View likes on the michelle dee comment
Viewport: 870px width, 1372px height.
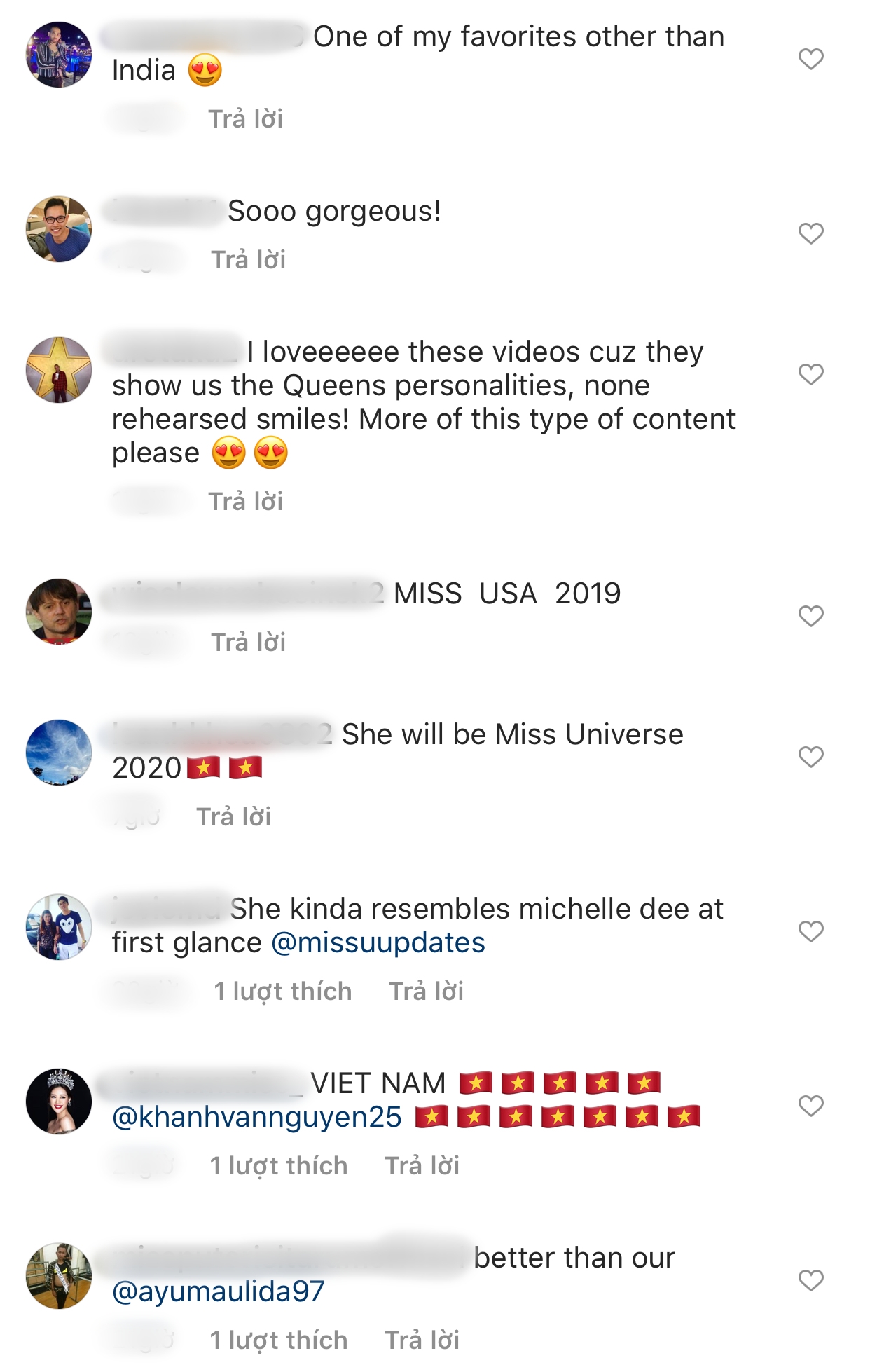click(x=283, y=992)
